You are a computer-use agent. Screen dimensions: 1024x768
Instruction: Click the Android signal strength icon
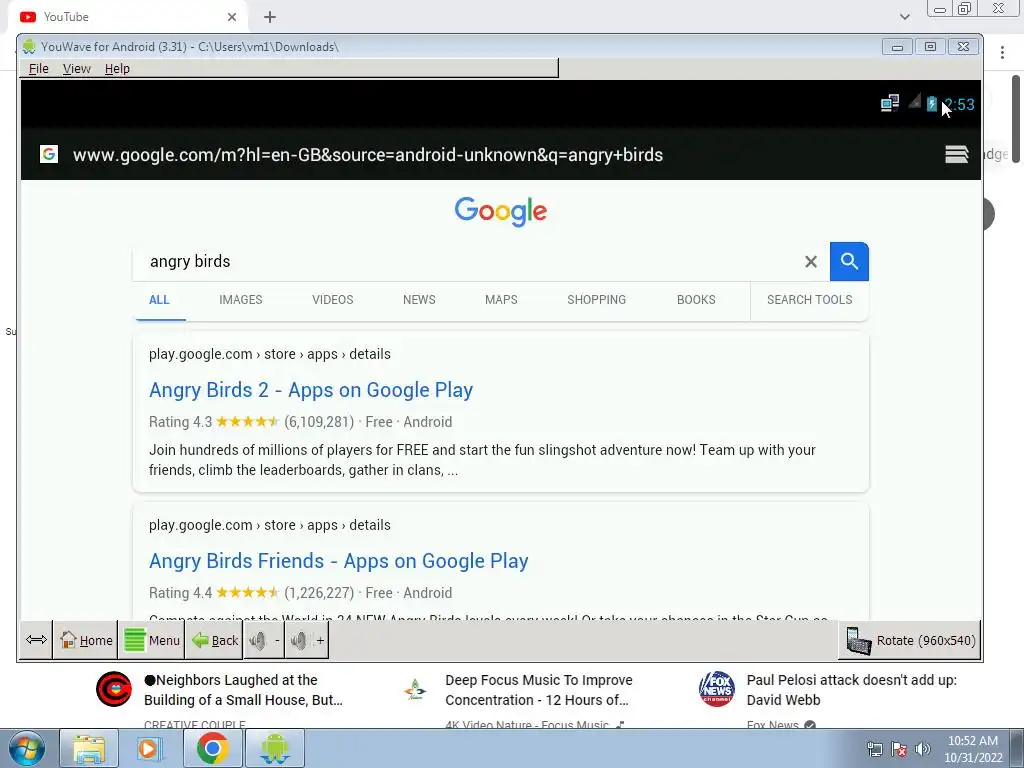[x=914, y=101]
